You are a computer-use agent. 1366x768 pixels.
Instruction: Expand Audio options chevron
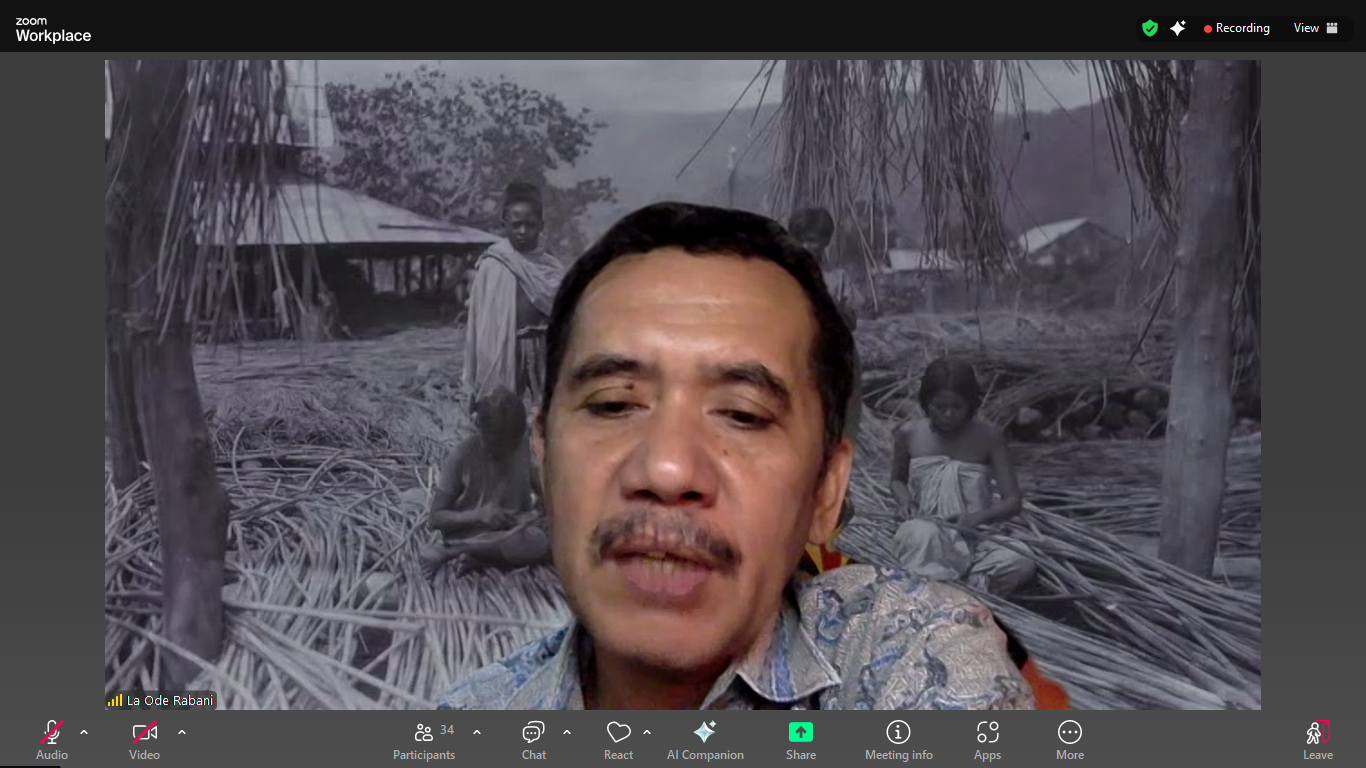click(x=82, y=731)
